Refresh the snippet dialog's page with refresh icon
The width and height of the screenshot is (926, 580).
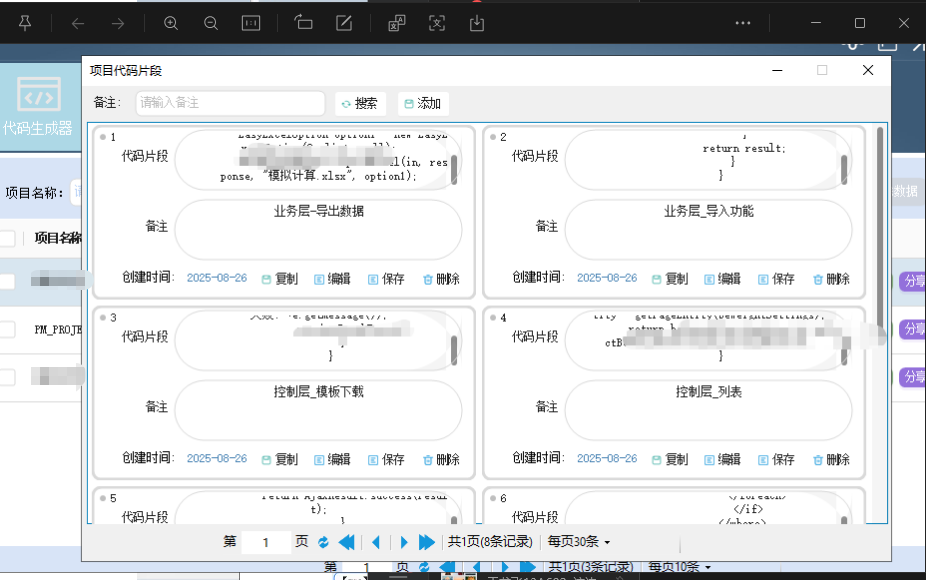coord(323,542)
